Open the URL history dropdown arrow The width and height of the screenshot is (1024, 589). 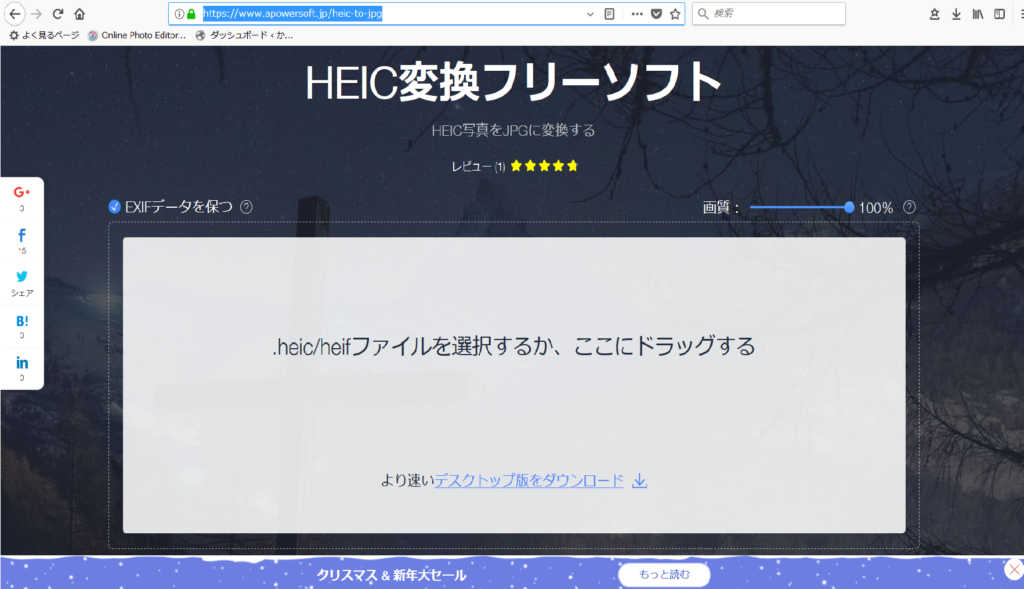pos(590,14)
